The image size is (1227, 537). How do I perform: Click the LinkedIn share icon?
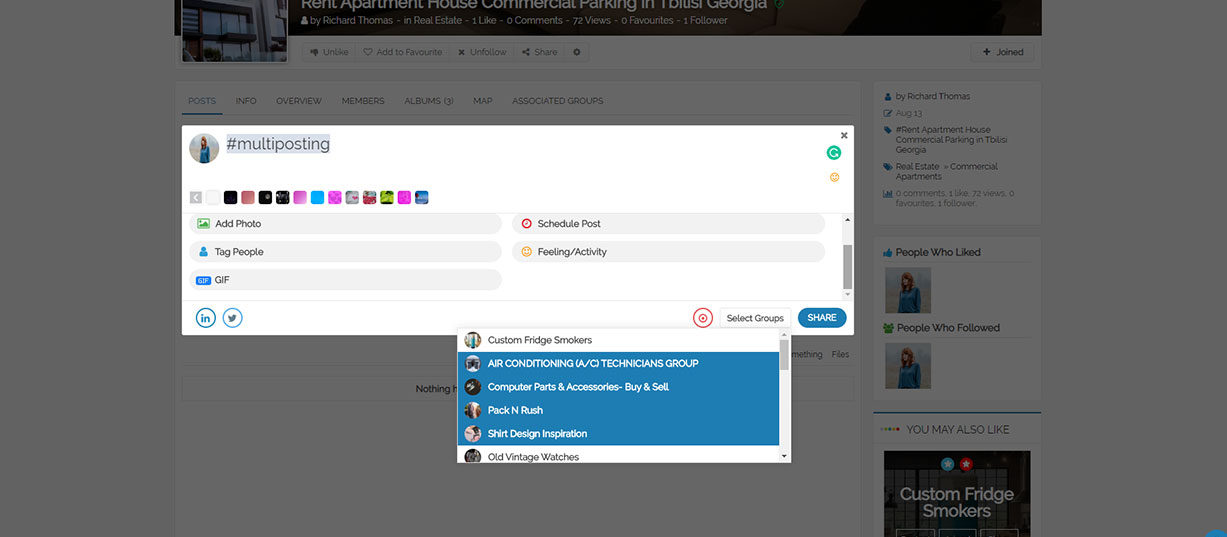pos(205,318)
